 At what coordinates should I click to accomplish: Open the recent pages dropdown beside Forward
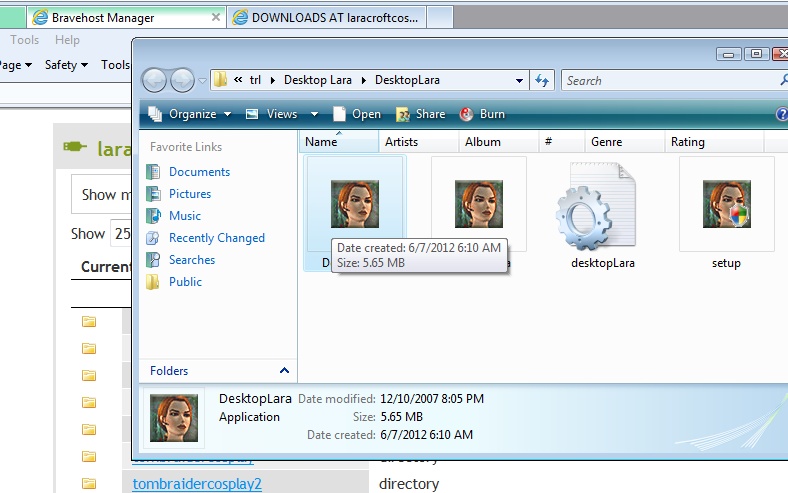(x=202, y=80)
